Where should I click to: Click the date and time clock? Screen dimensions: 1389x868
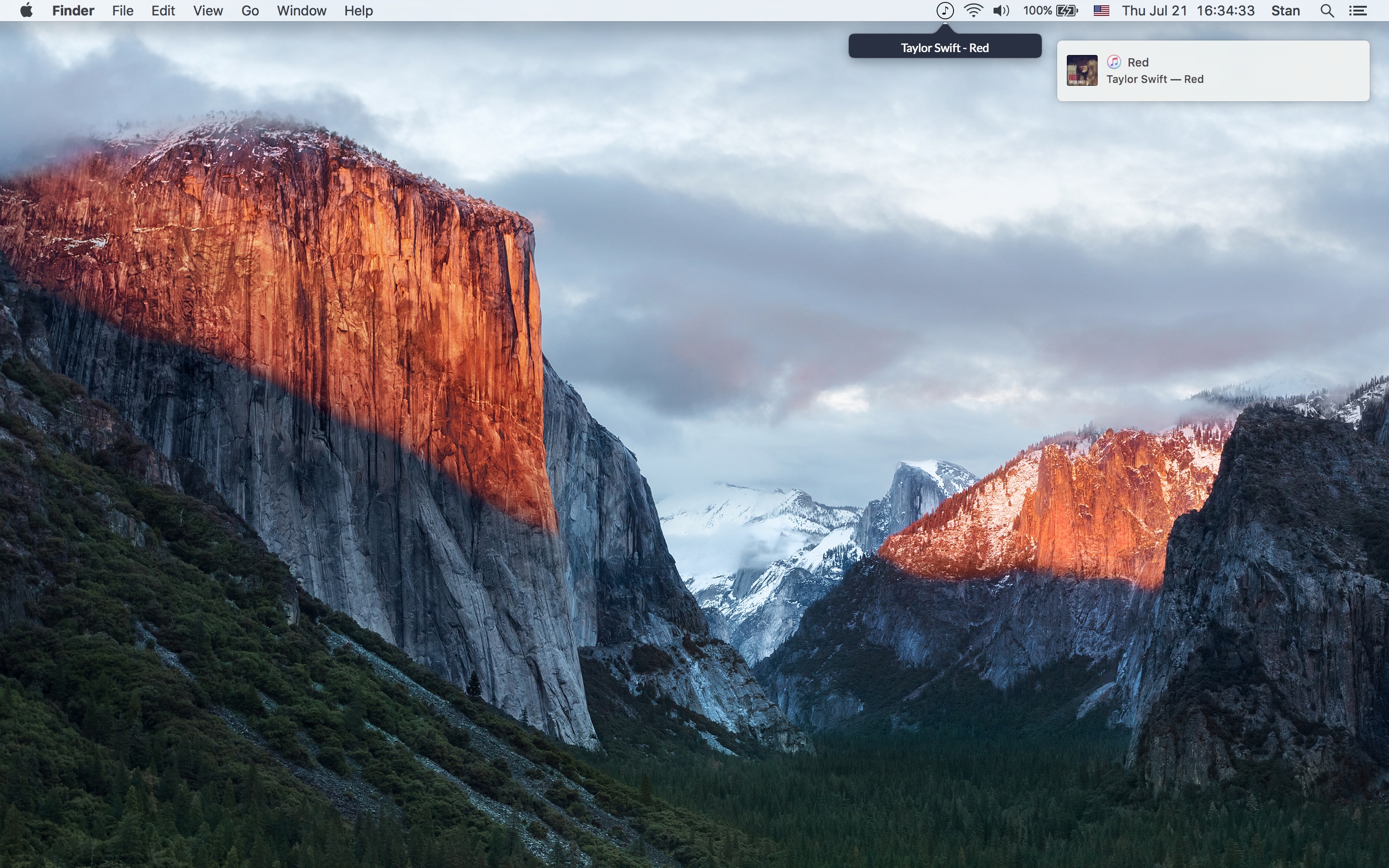(x=1188, y=11)
